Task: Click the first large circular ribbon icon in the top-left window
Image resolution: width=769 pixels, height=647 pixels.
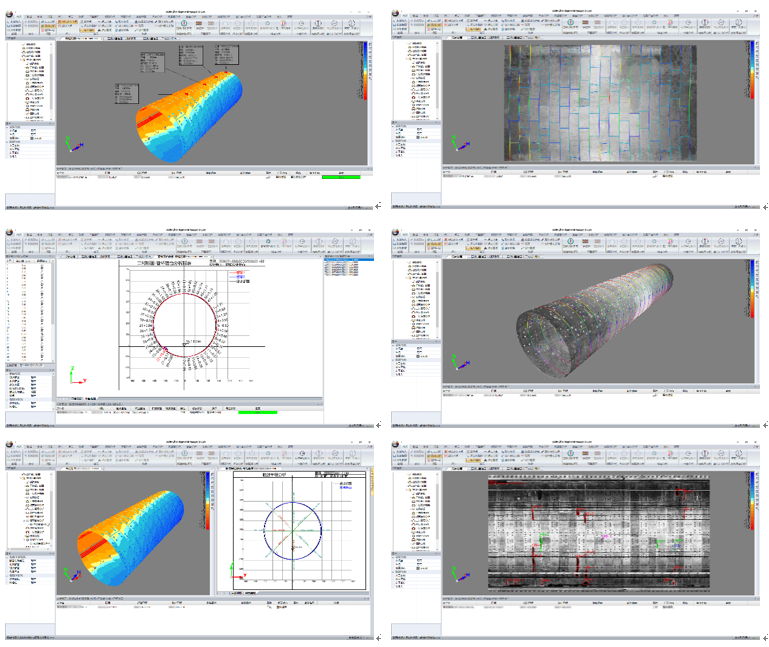Action: coord(183,24)
